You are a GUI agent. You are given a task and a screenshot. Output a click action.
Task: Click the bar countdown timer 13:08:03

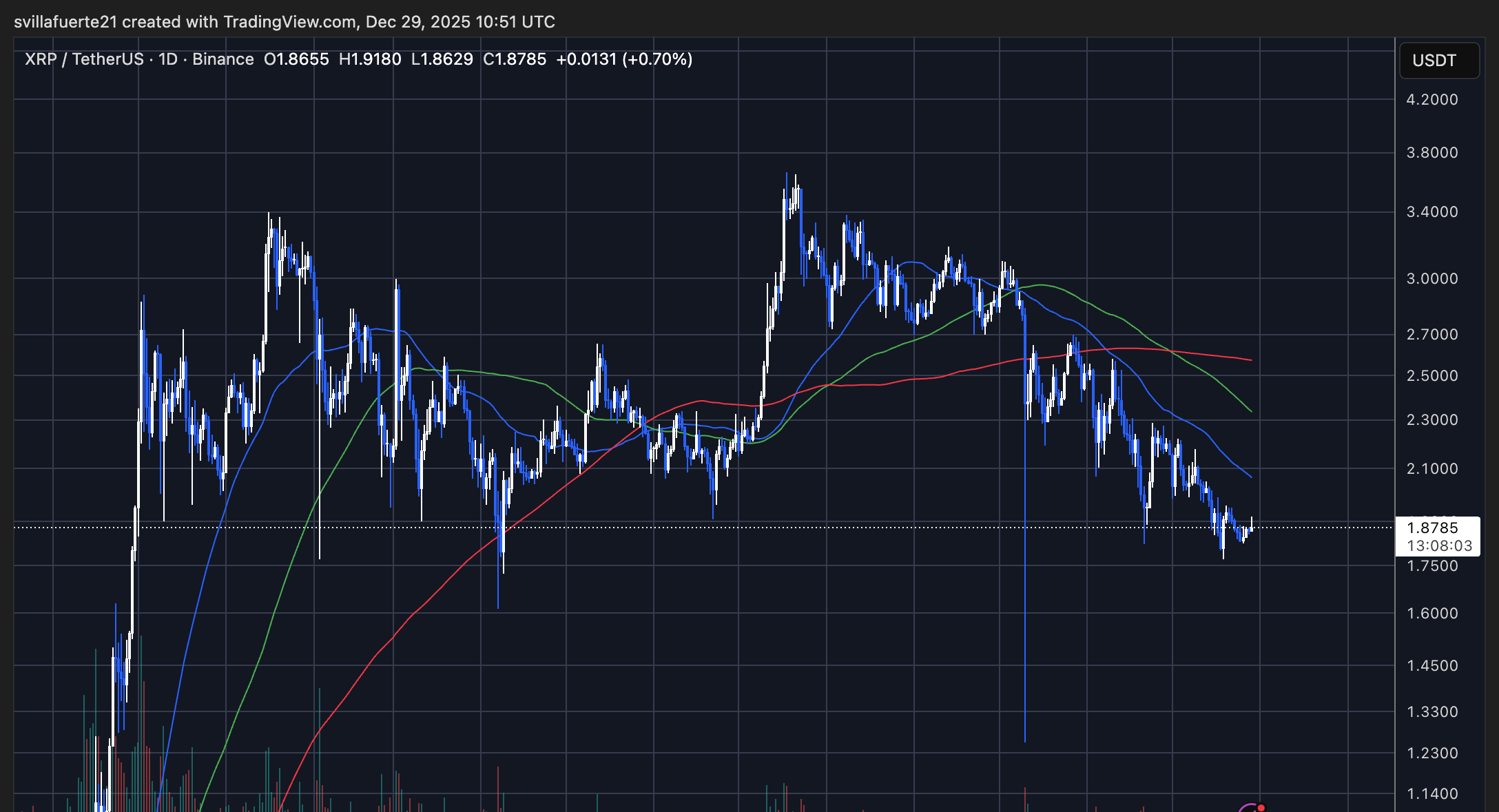click(1439, 546)
